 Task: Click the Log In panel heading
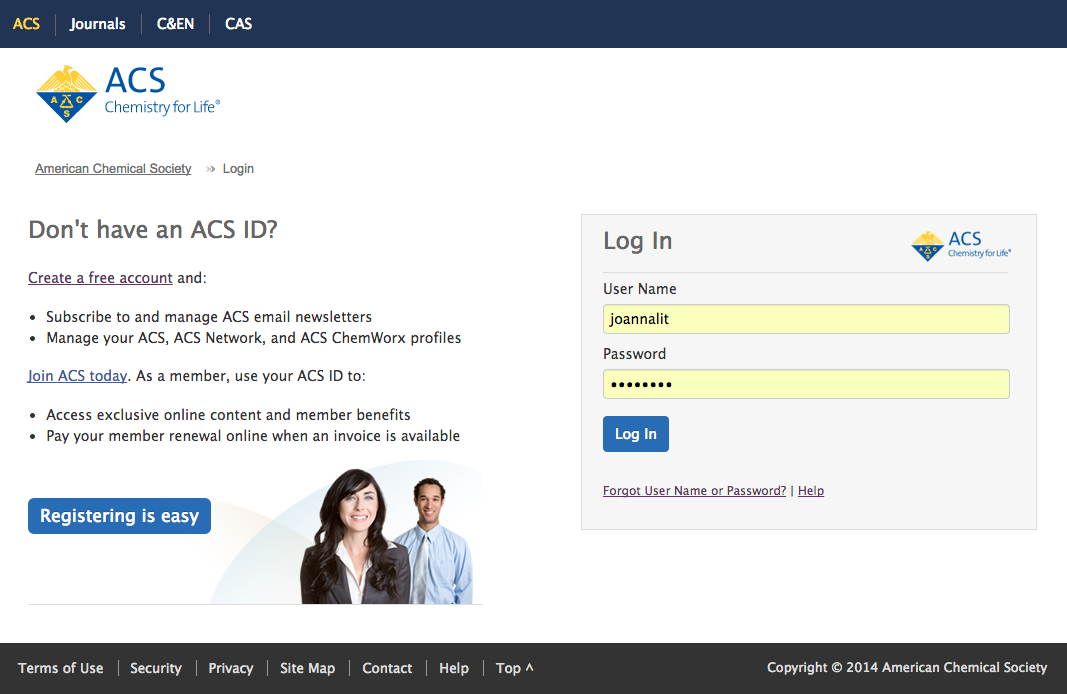638,241
